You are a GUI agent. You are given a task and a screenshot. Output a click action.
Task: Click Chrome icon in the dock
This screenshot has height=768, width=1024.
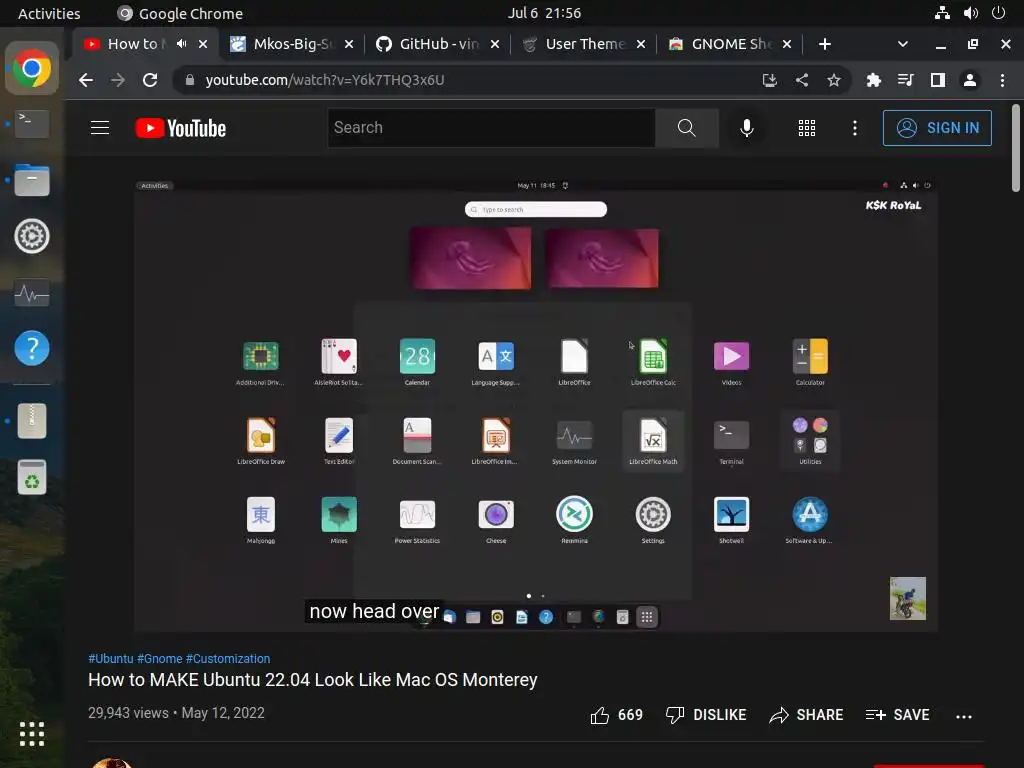pyautogui.click(x=32, y=68)
